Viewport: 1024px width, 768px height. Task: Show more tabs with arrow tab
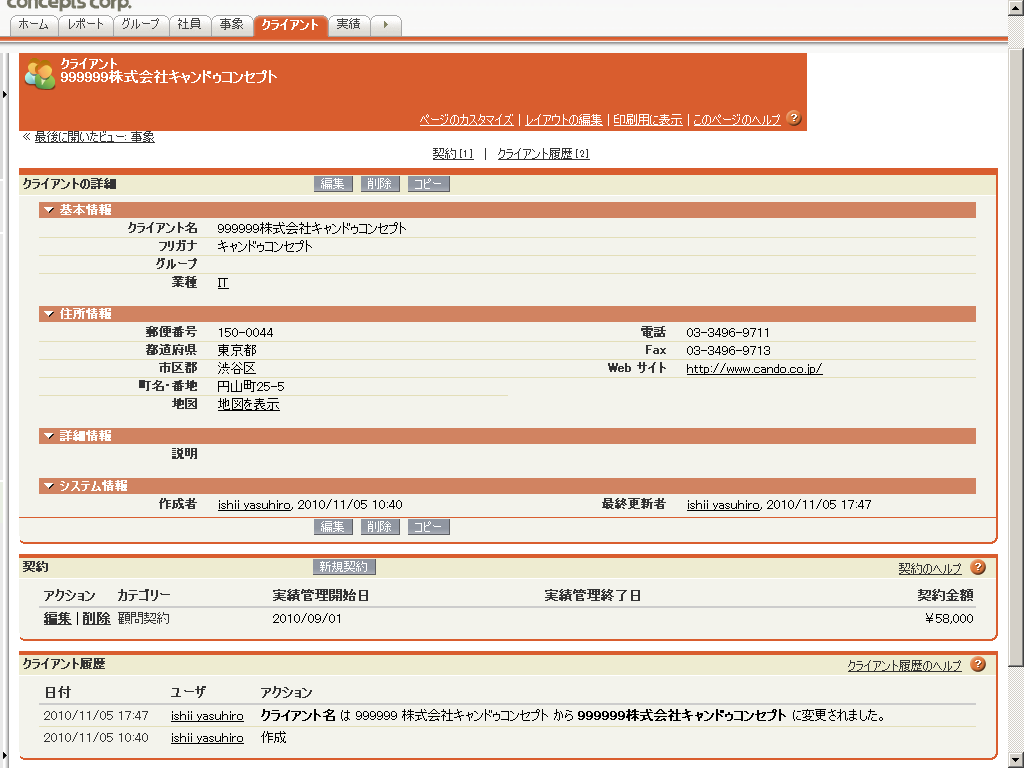pos(386,25)
